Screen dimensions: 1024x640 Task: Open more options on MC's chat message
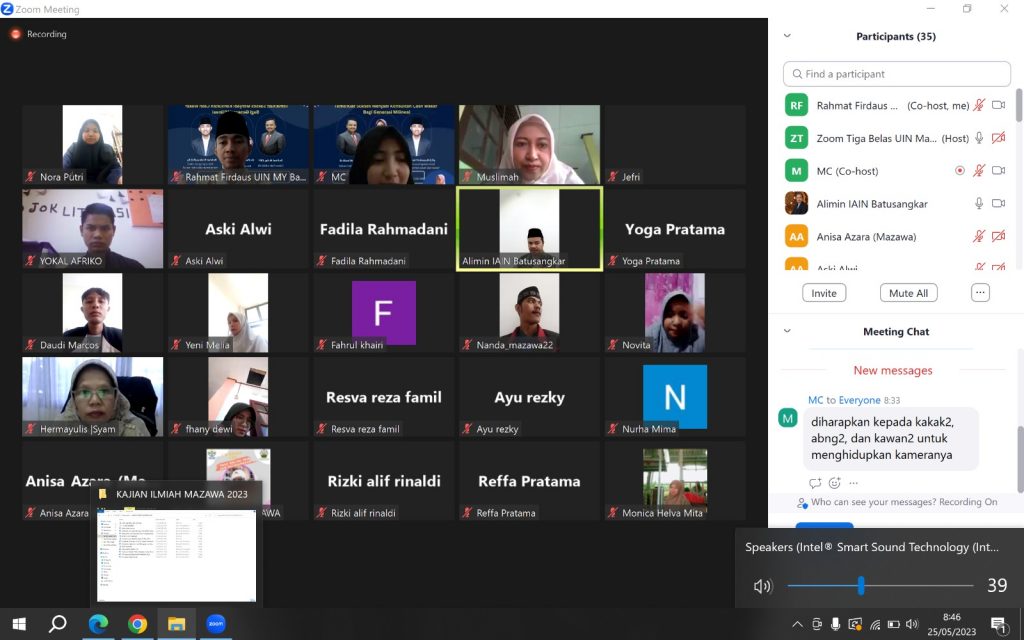coord(853,483)
